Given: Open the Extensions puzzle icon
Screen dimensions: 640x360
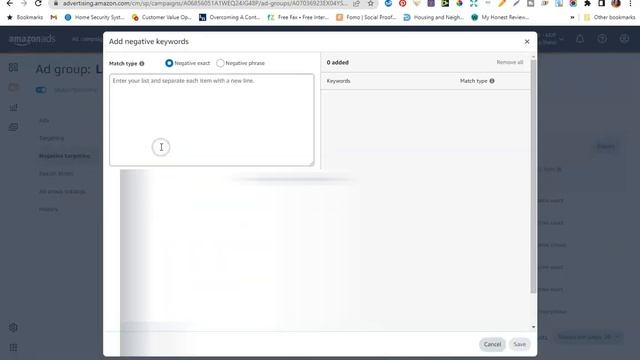Looking at the screenshot, I should [x=587, y=4].
